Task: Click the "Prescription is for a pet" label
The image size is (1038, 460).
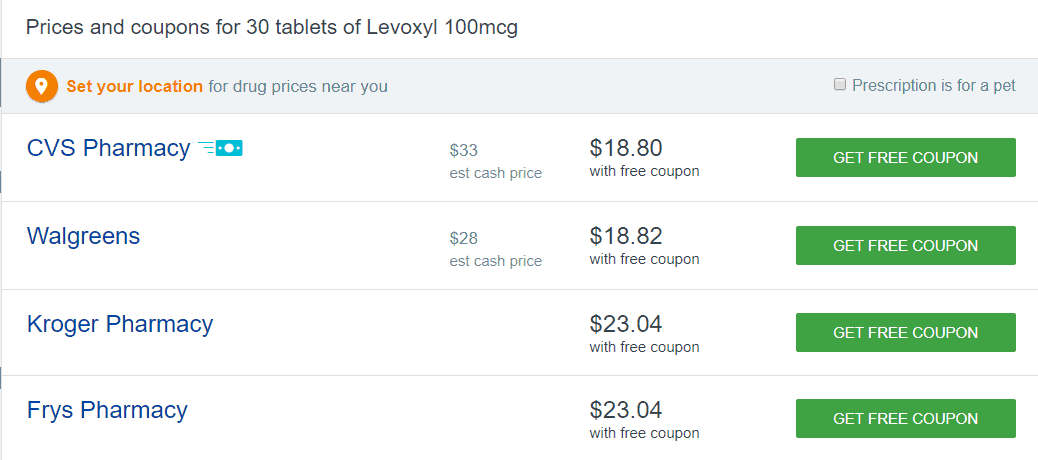Action: tap(933, 85)
